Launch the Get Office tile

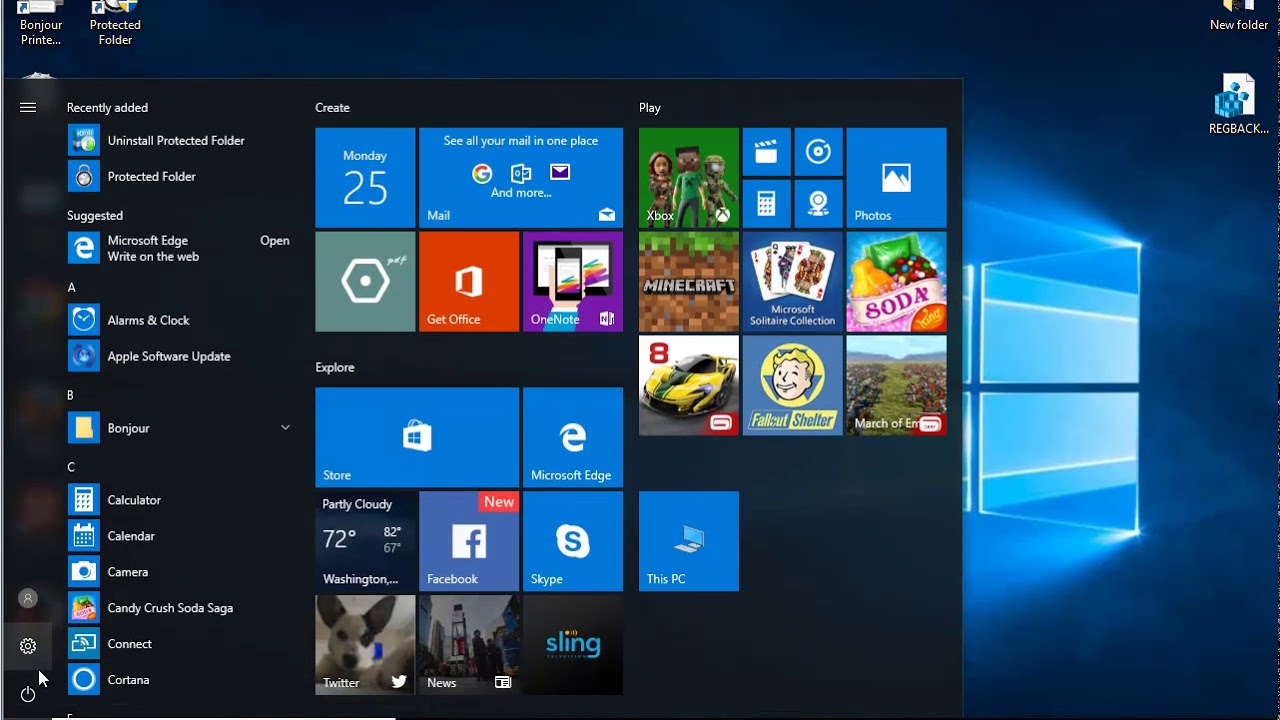point(469,282)
